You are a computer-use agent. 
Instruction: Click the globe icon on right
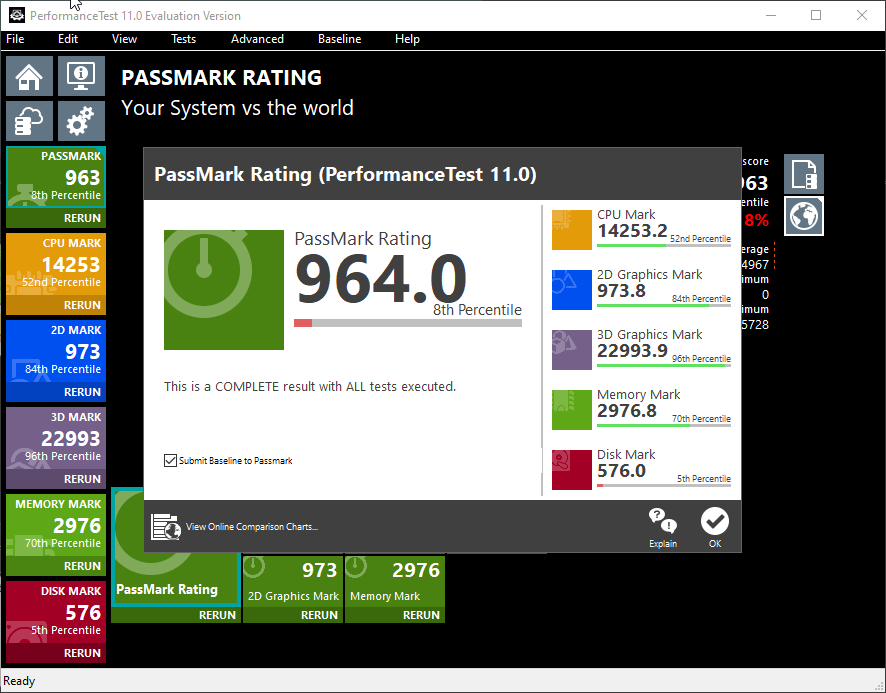[804, 216]
